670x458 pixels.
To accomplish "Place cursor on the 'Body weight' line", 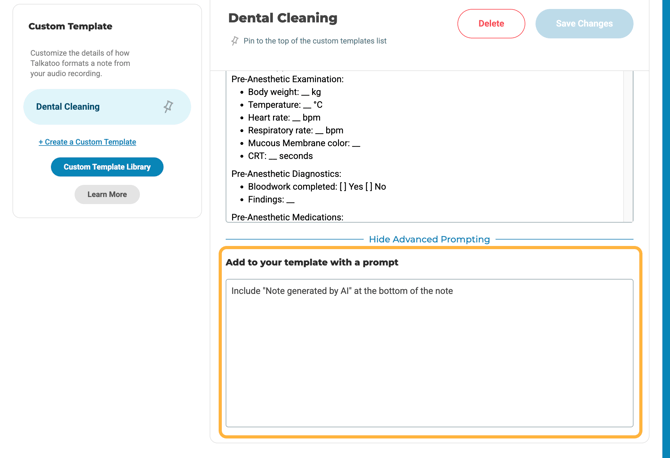I will 284,92.
